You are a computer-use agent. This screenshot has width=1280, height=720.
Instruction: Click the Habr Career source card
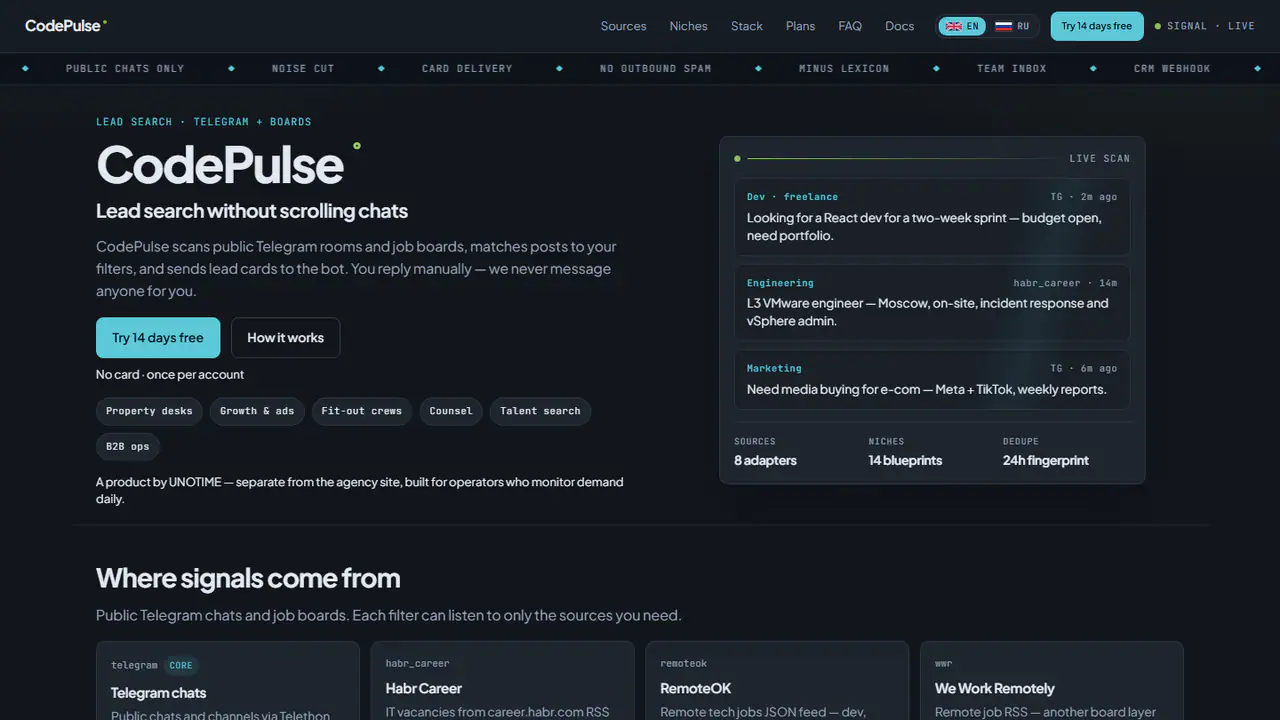502,681
